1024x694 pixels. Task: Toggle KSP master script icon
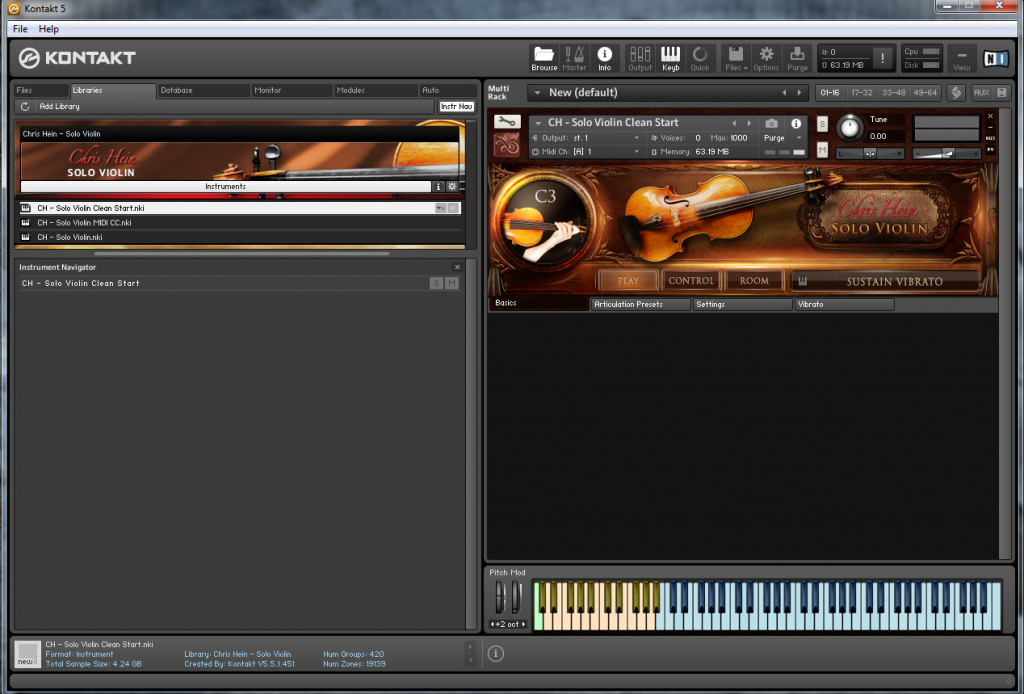[956, 93]
